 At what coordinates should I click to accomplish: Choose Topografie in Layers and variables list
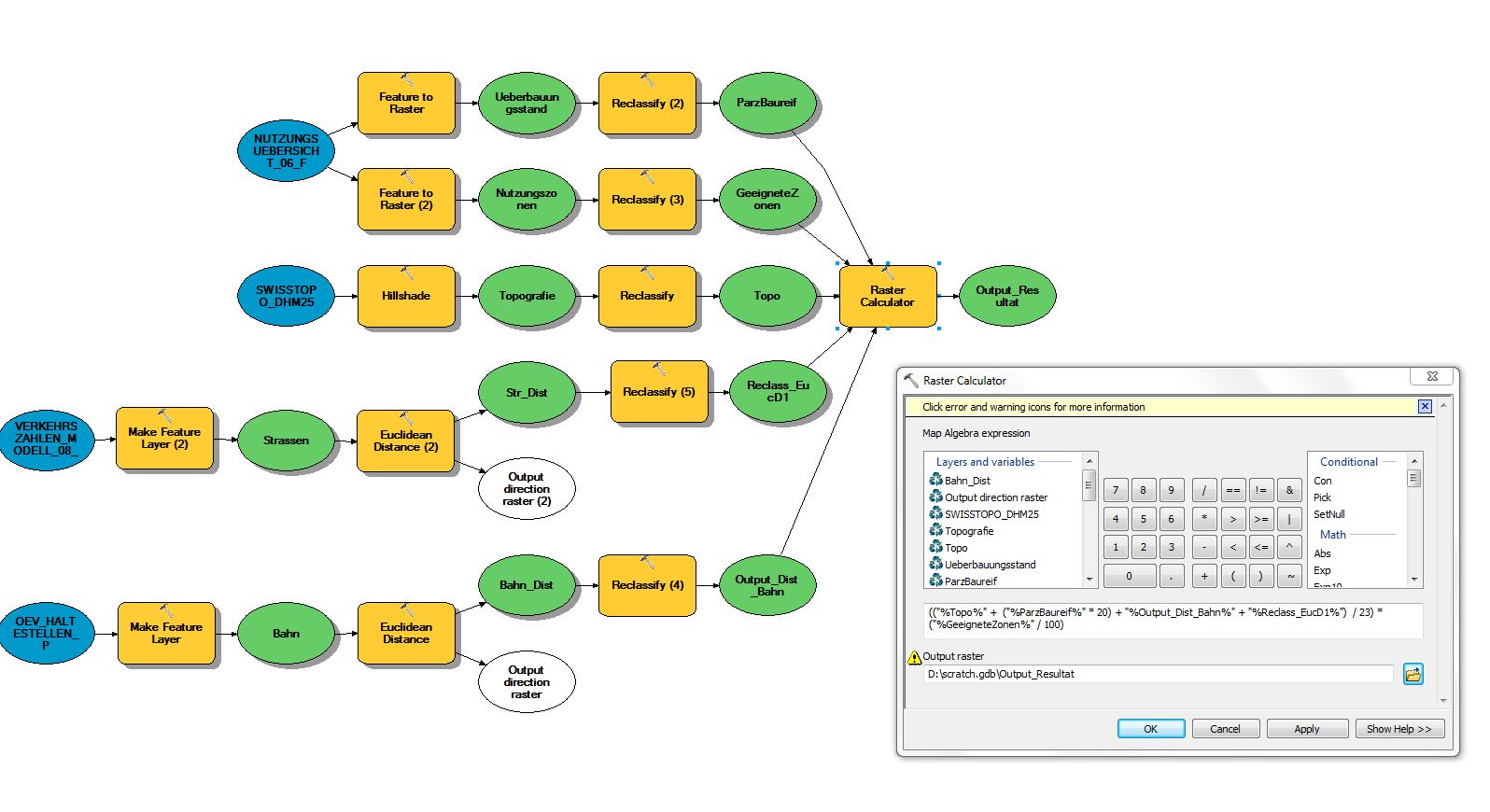[969, 531]
